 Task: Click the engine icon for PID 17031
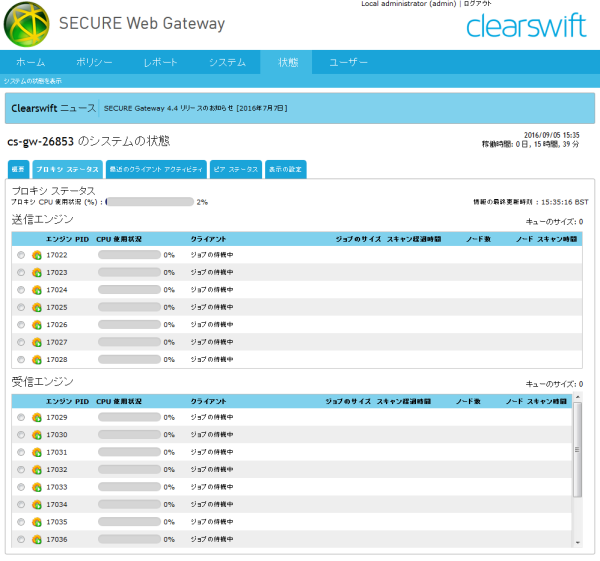coord(37,452)
